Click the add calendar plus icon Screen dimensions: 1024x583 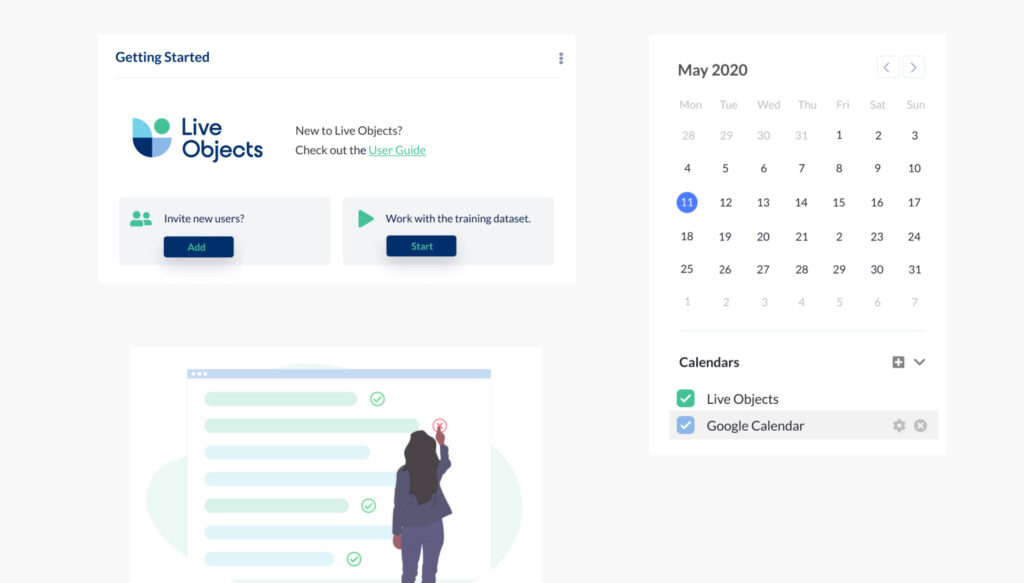coord(898,362)
